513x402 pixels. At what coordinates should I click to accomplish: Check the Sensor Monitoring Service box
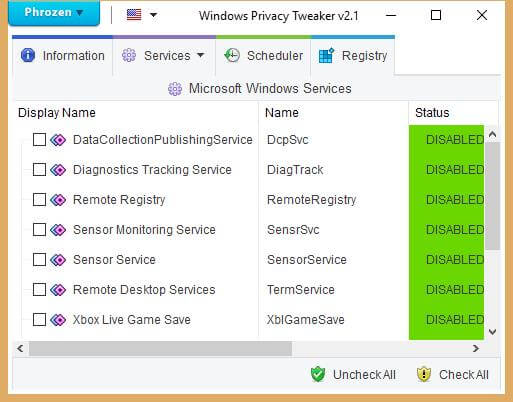39,230
